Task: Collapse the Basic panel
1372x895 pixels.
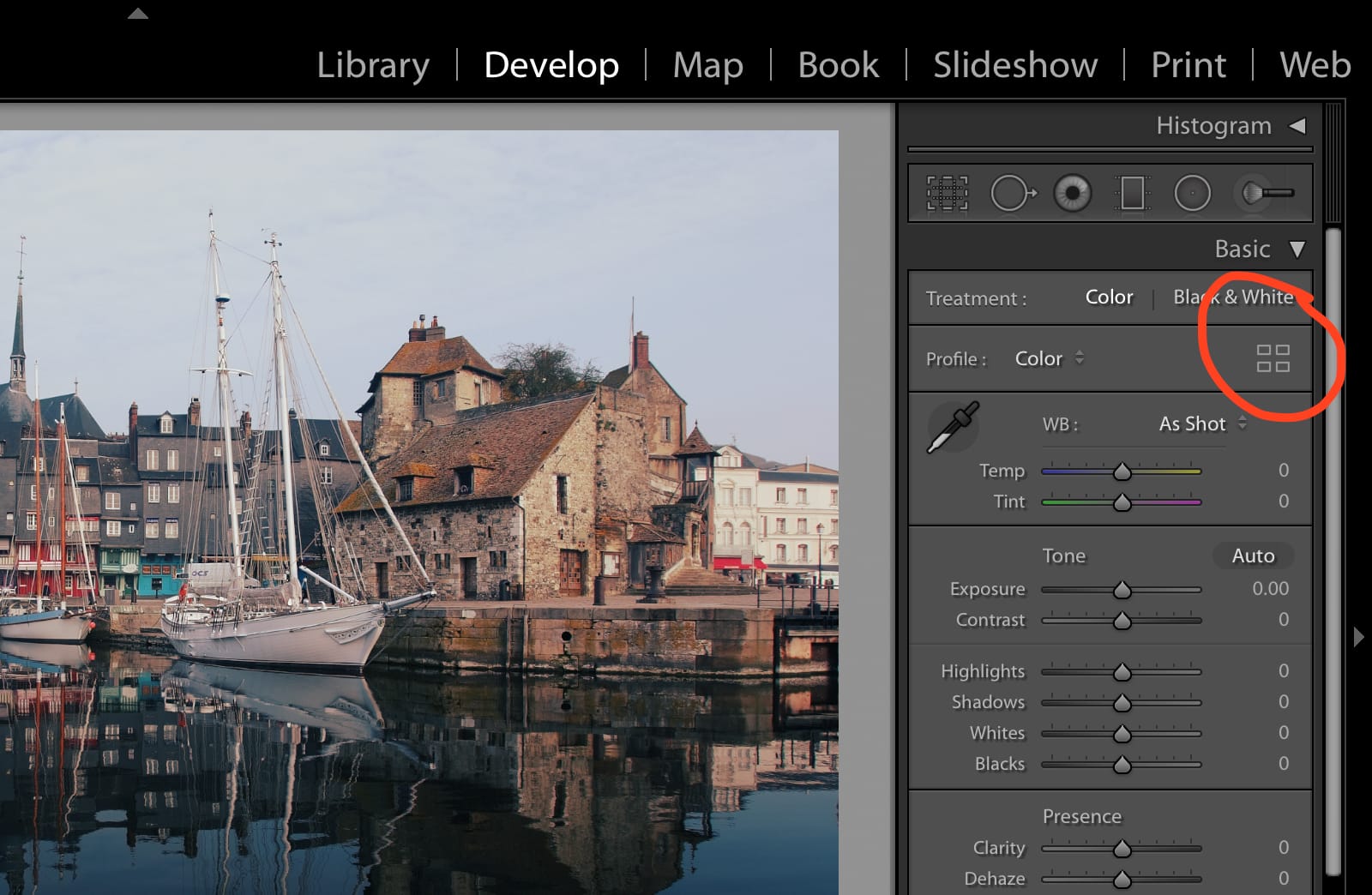Action: click(x=1297, y=249)
